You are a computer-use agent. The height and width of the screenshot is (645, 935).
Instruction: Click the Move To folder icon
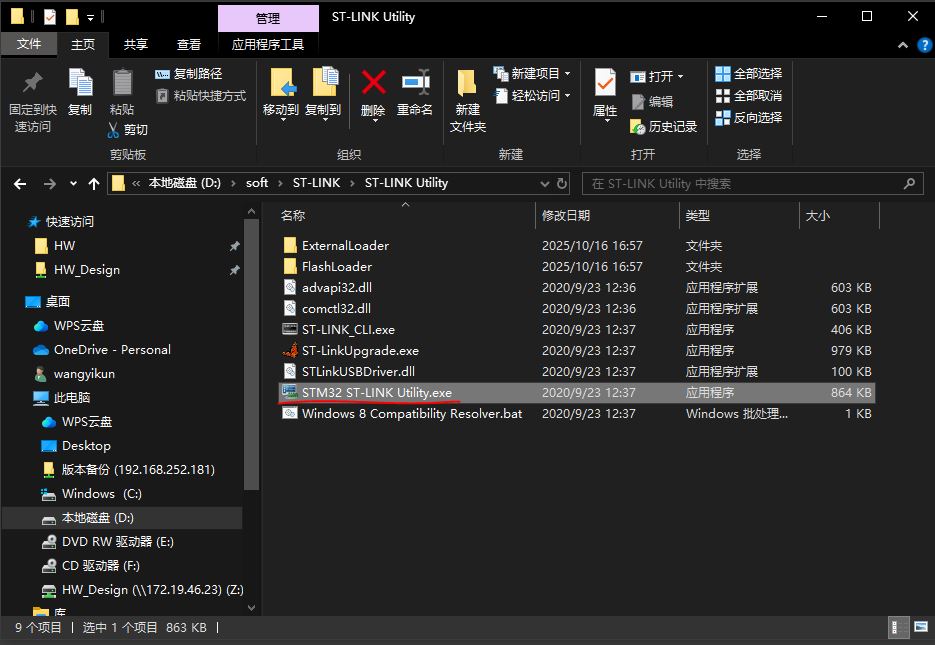point(283,83)
